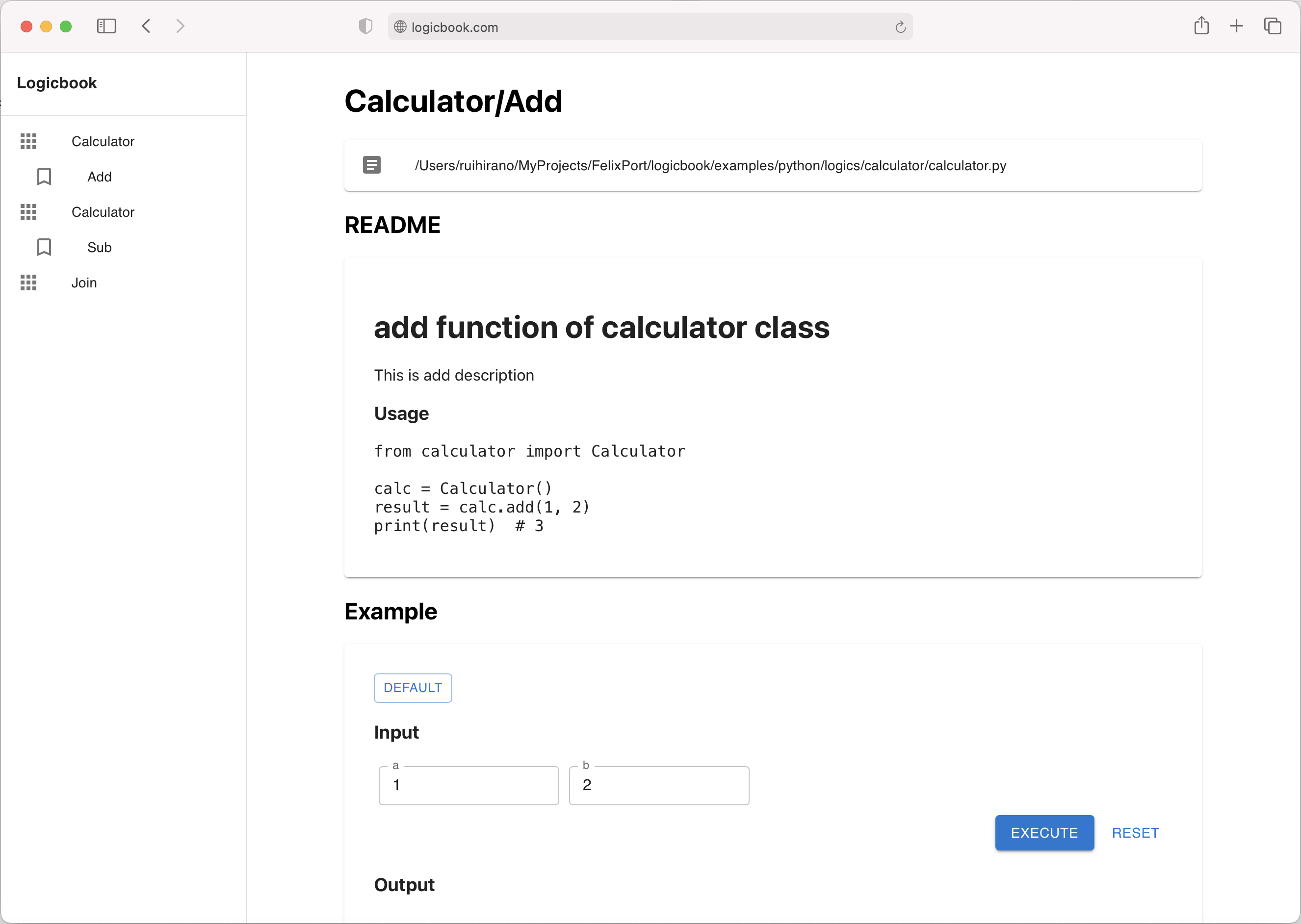Click the Input subheading
This screenshot has height=924, width=1301.
pos(396,732)
